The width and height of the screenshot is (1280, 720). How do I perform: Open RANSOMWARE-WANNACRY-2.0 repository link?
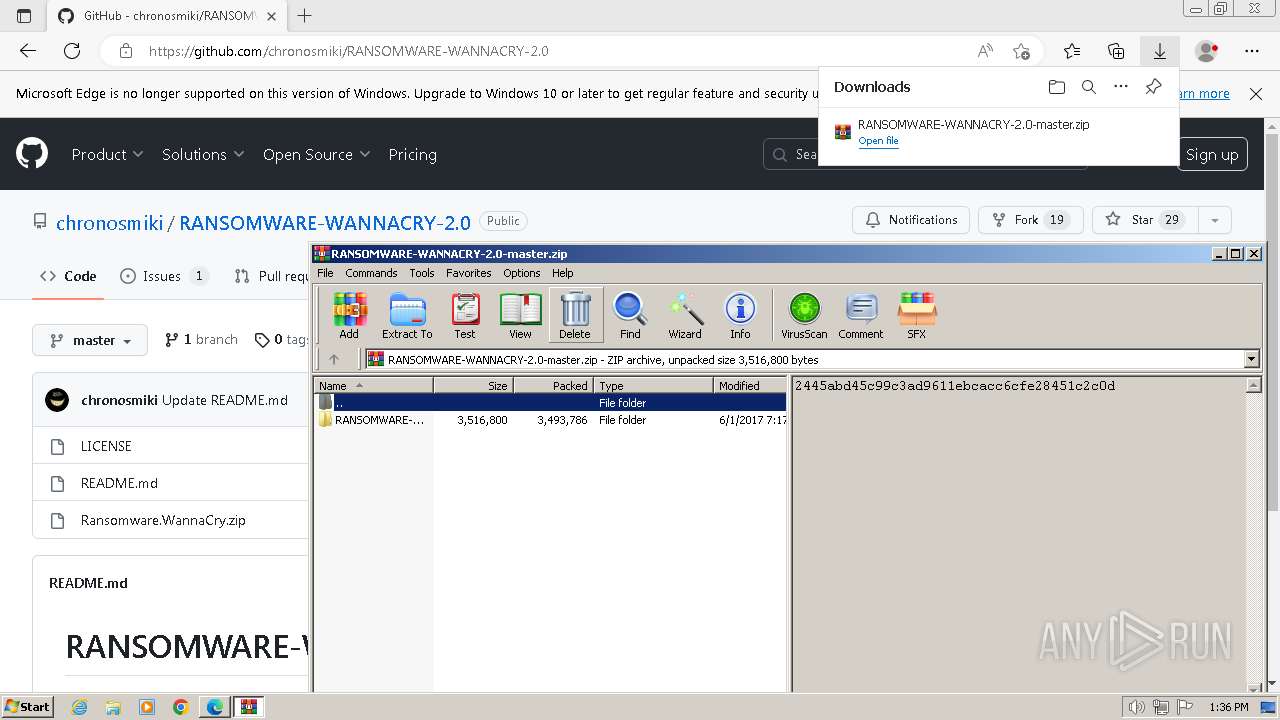[325, 222]
